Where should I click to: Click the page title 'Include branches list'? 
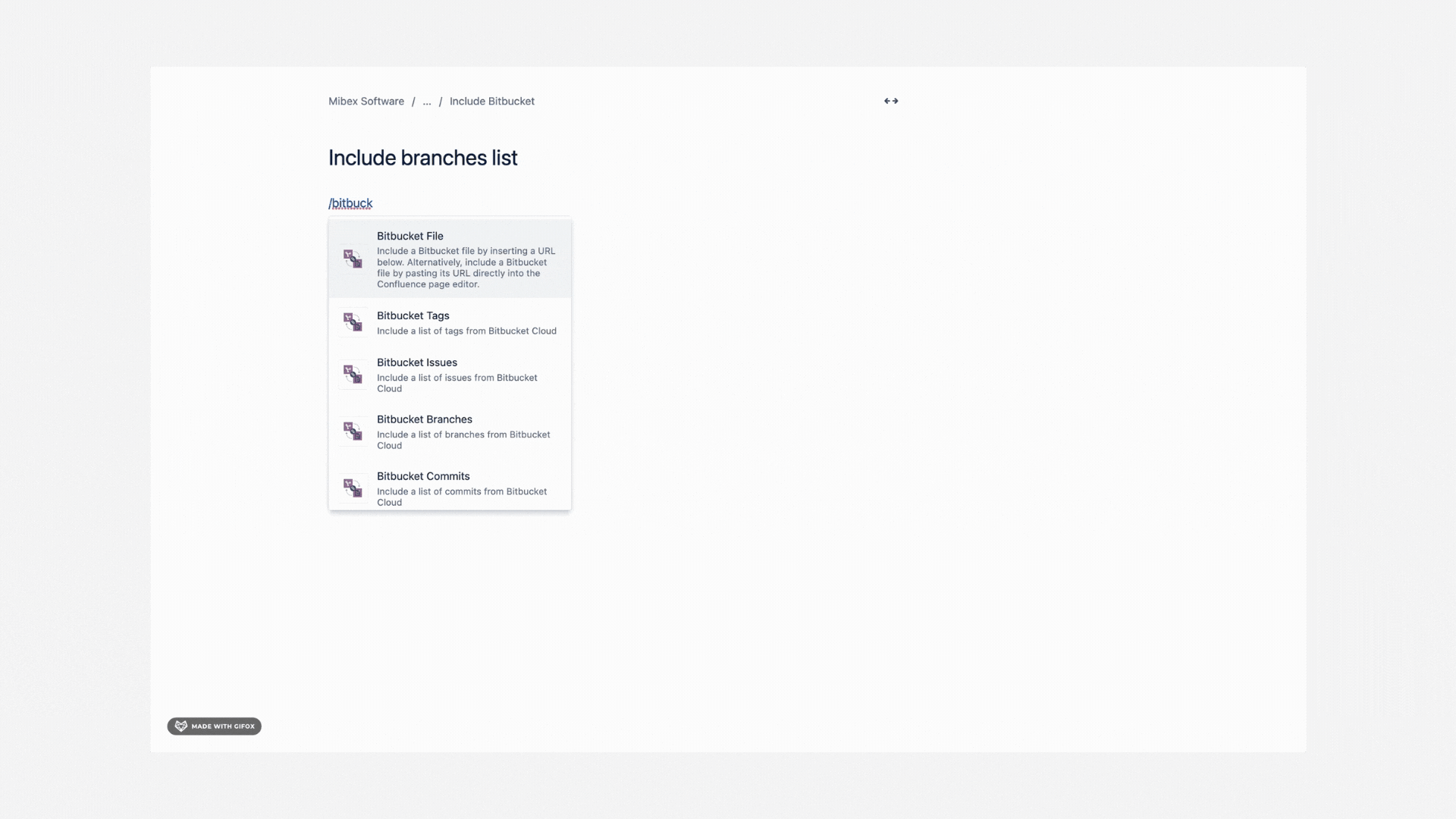(422, 158)
